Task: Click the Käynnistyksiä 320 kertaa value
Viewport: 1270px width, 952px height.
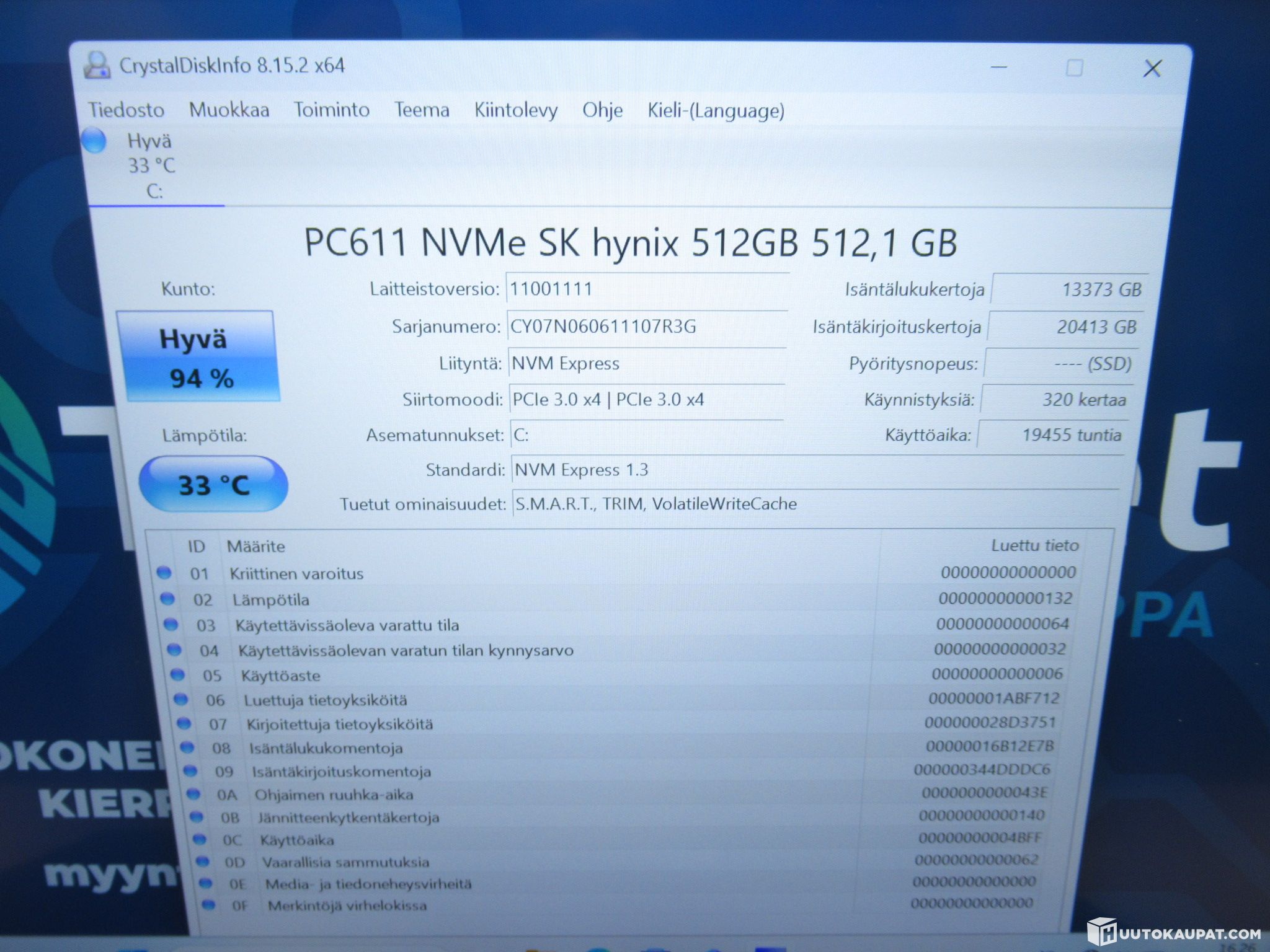Action: [x=1057, y=399]
